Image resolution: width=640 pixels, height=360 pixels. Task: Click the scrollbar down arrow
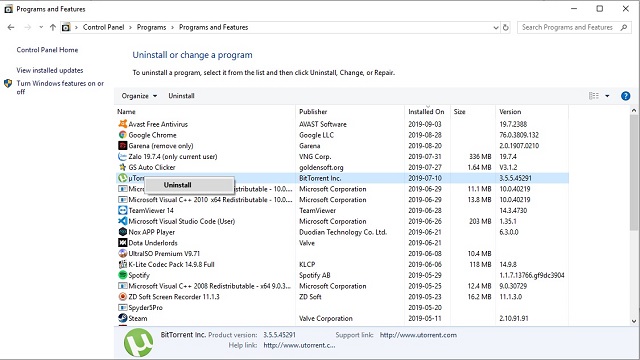(634, 321)
